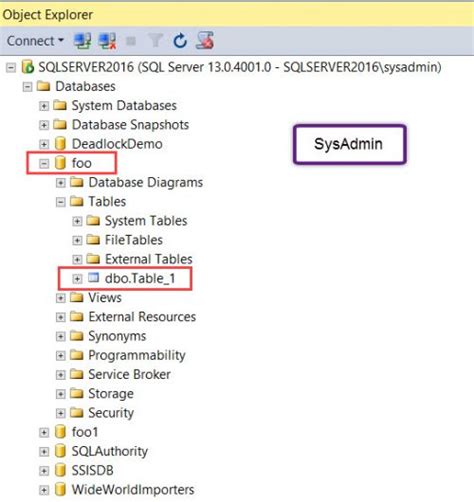
Task: Click the System Databases folder icon
Action: coord(60,105)
